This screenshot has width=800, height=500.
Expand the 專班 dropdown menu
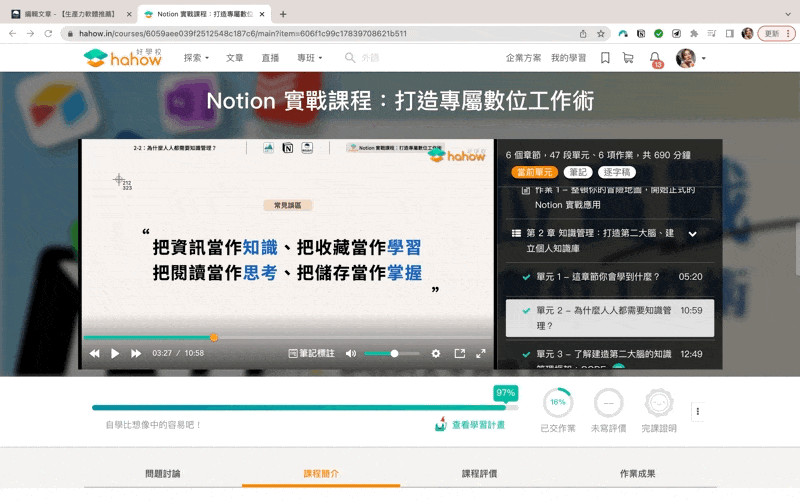[310, 58]
